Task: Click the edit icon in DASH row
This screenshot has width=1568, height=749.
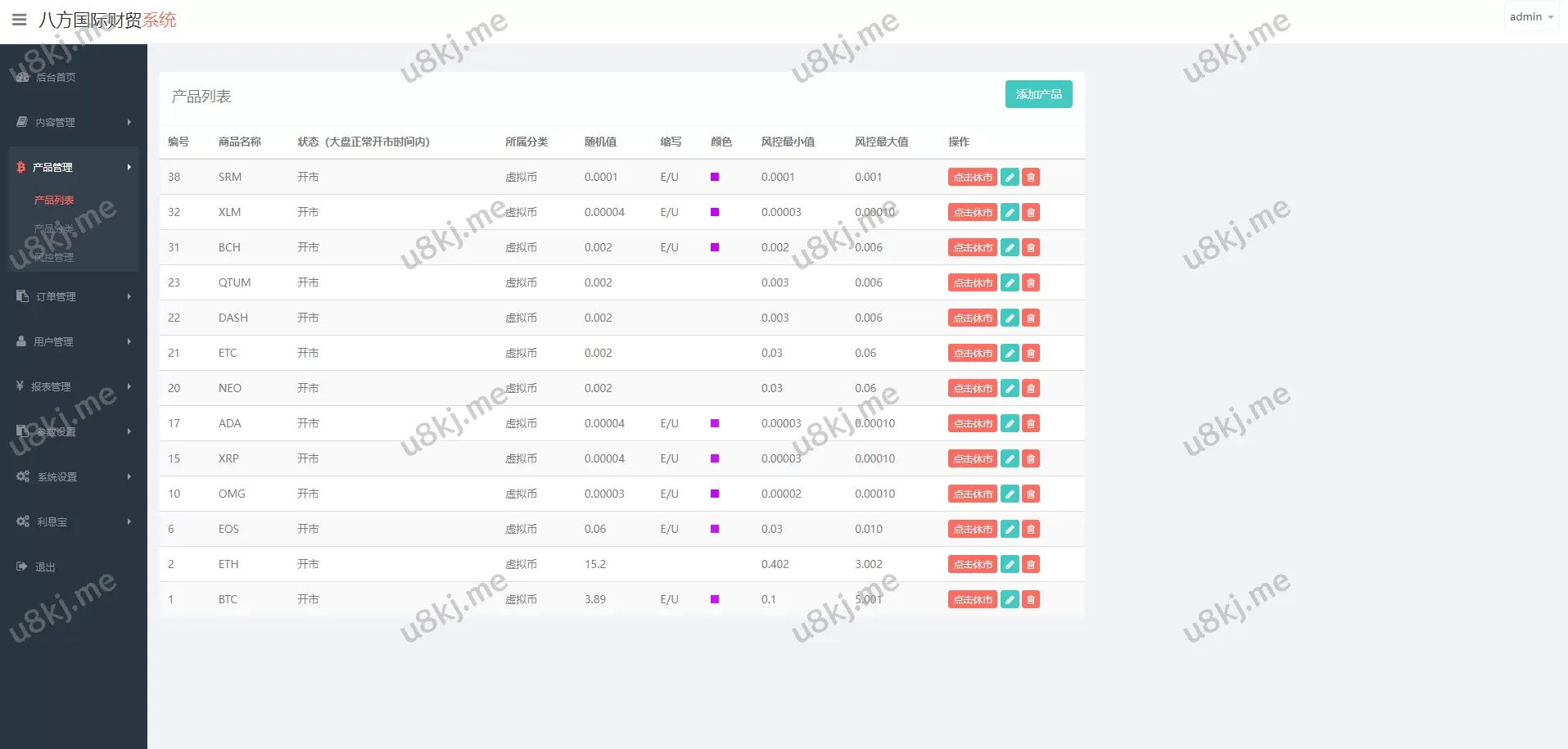Action: (1010, 318)
